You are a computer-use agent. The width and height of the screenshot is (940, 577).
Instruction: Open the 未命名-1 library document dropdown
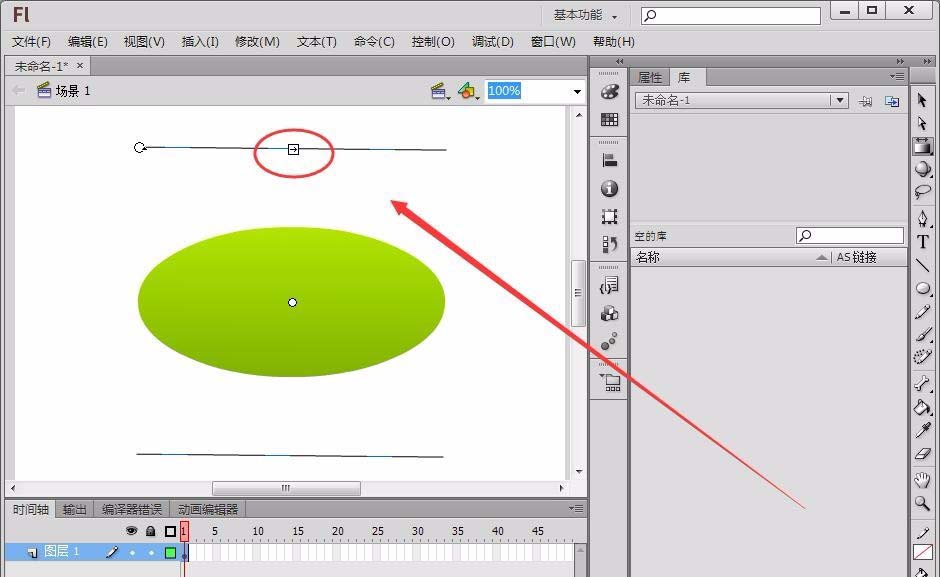pos(840,100)
